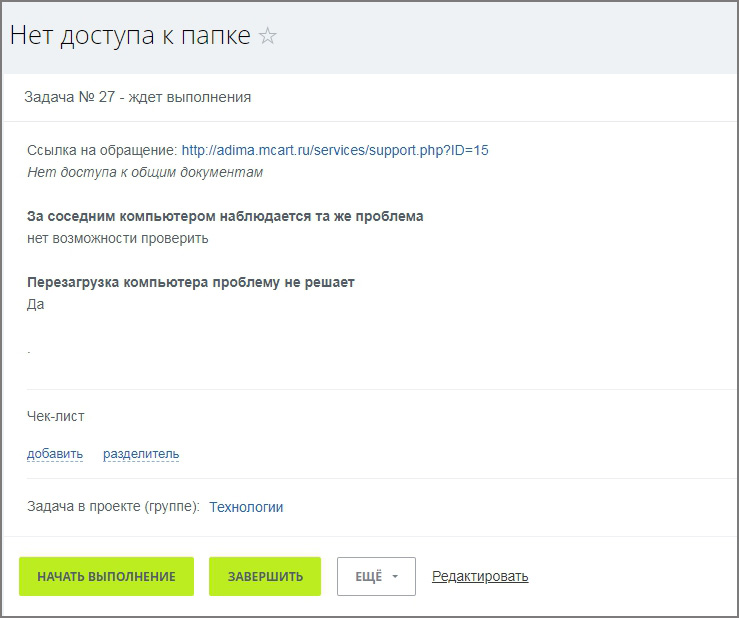Click the answer "Да"
The width and height of the screenshot is (739, 618).
tap(36, 304)
